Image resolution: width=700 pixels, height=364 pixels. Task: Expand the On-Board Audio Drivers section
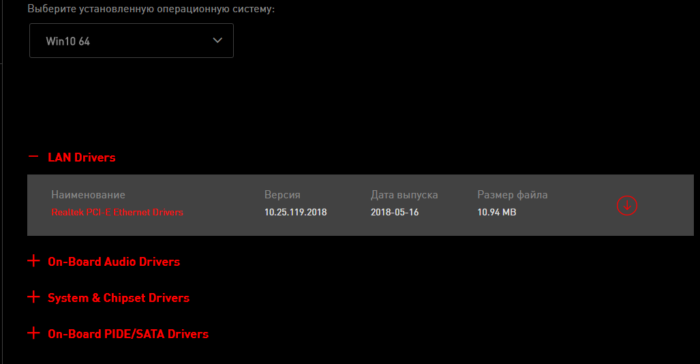point(114,262)
